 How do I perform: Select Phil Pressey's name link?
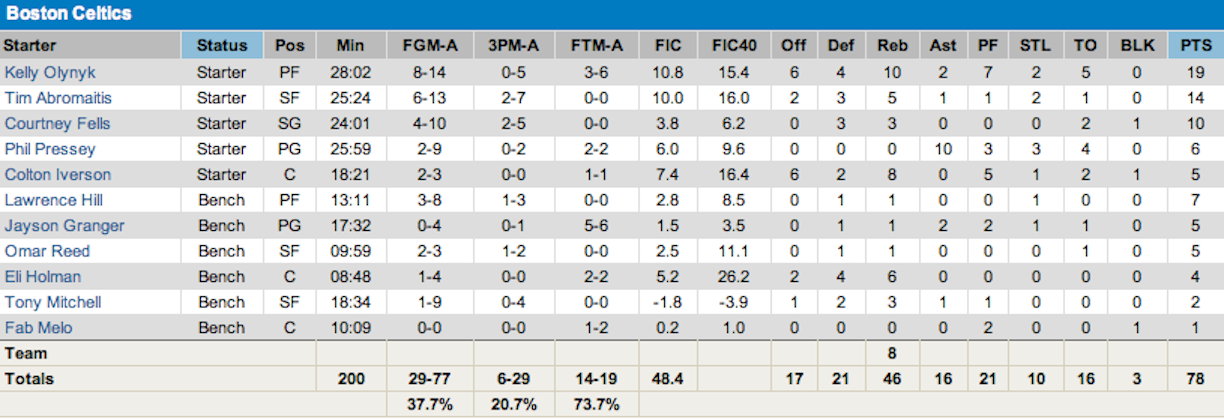click(x=50, y=149)
